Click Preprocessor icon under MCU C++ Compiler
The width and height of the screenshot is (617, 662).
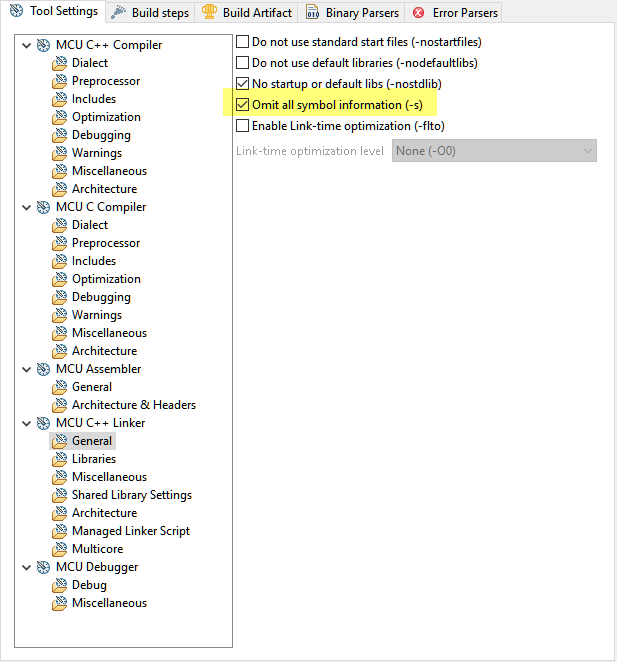[x=60, y=81]
